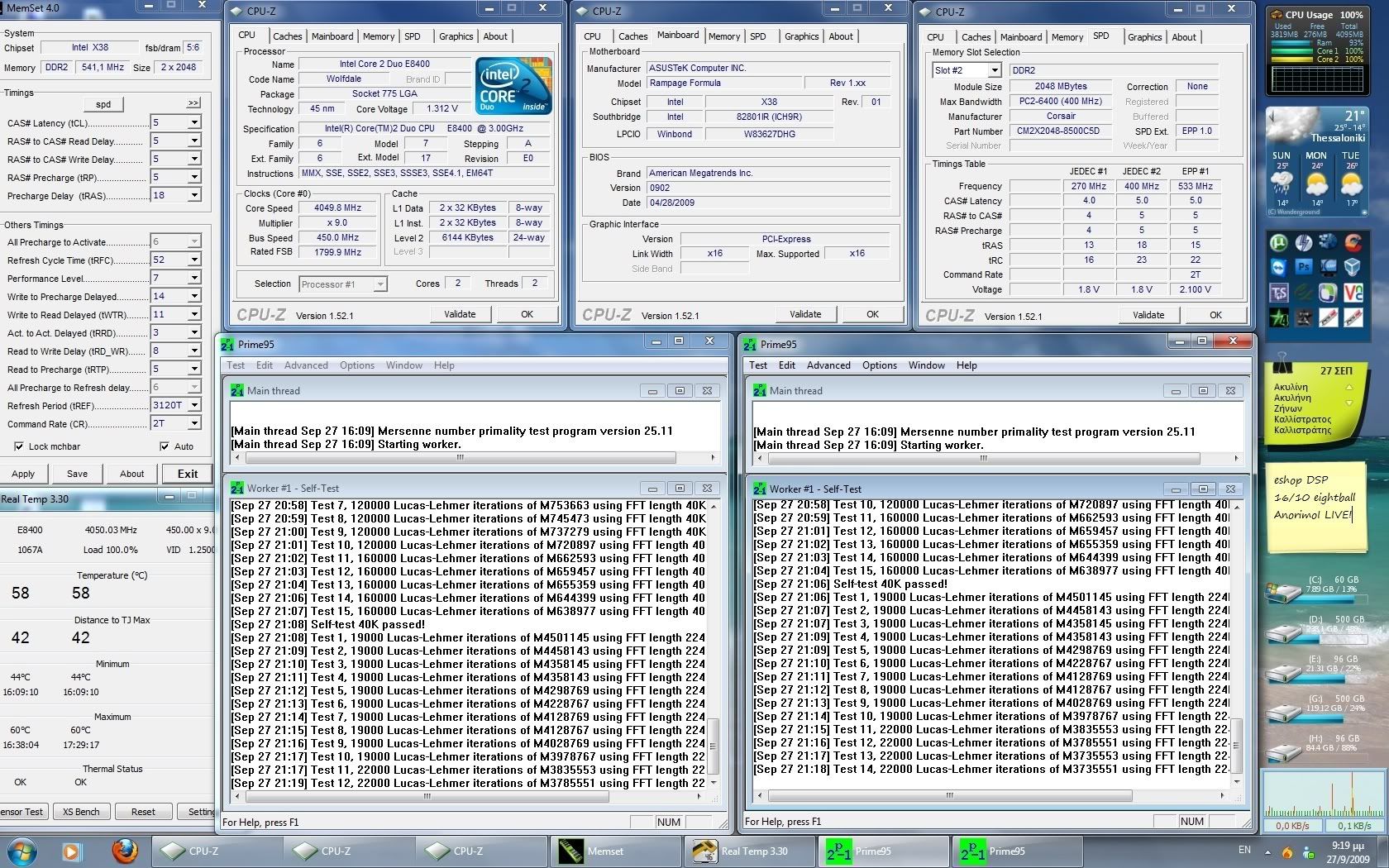Click horizontal scrollbar in left Prime95 Main thread
Screen dimensions: 1389x868
click(x=475, y=457)
